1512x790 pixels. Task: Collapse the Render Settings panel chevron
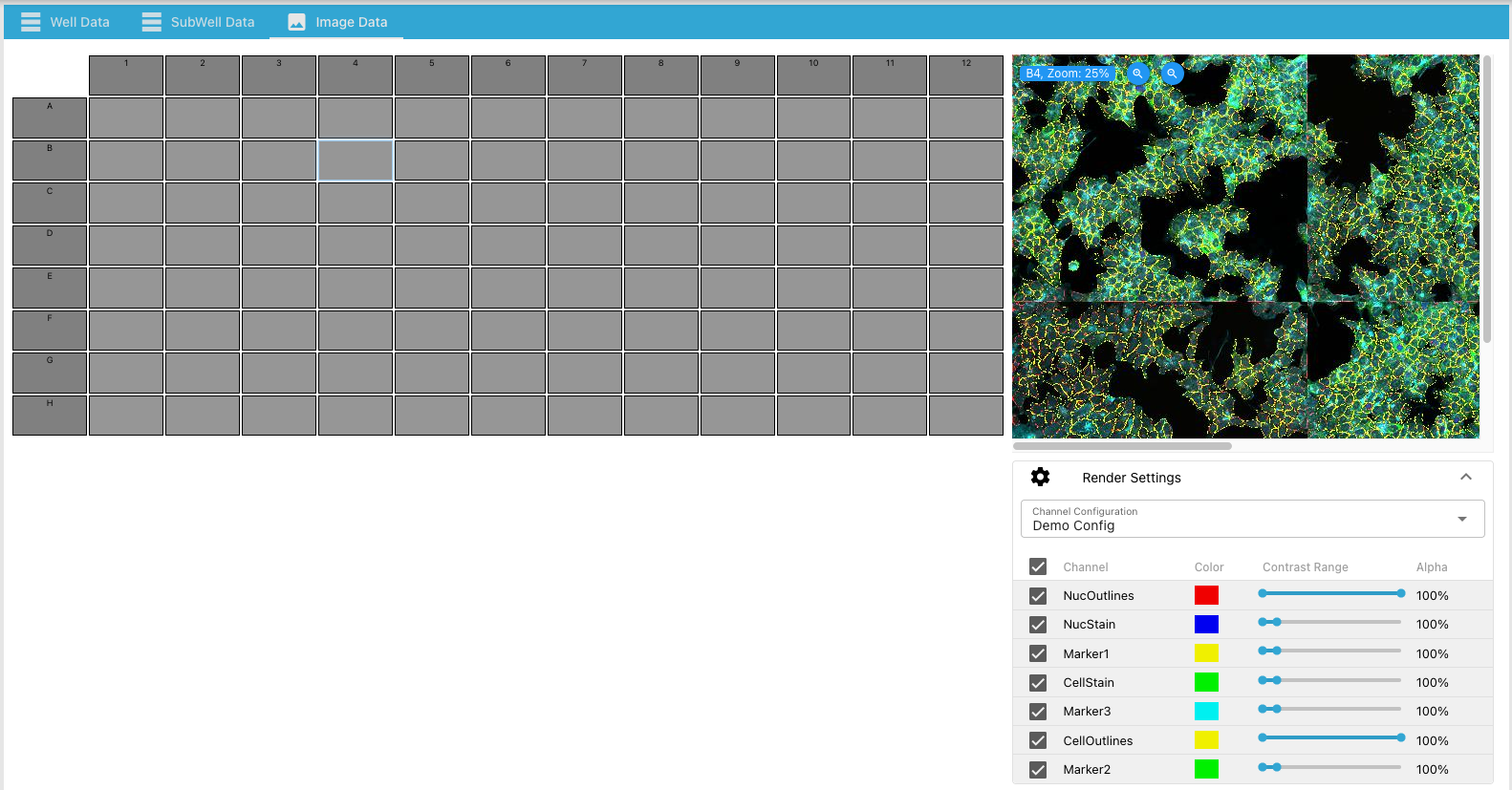pyautogui.click(x=1465, y=478)
